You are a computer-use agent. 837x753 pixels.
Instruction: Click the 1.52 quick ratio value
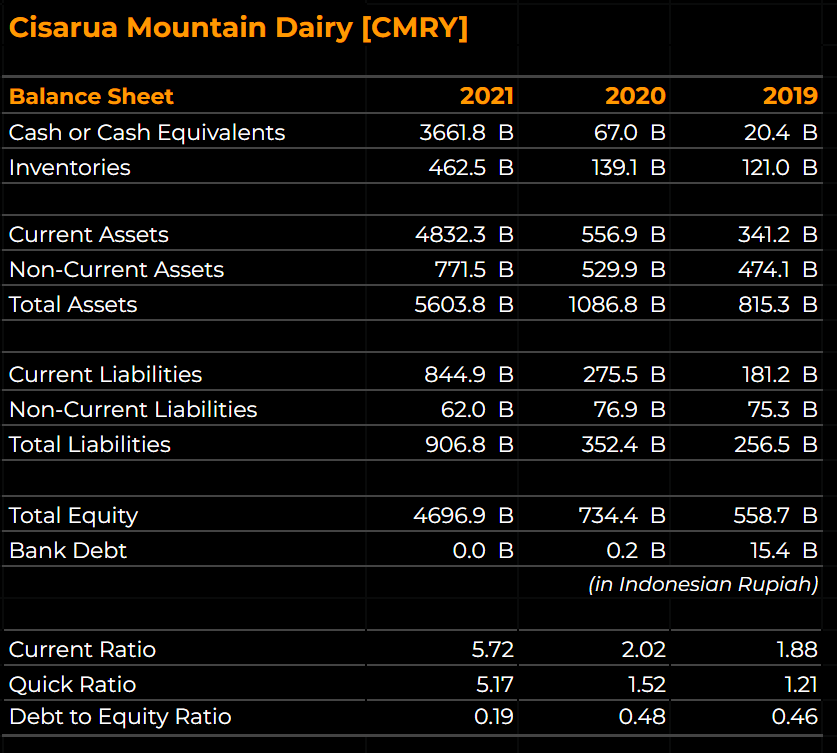click(646, 685)
